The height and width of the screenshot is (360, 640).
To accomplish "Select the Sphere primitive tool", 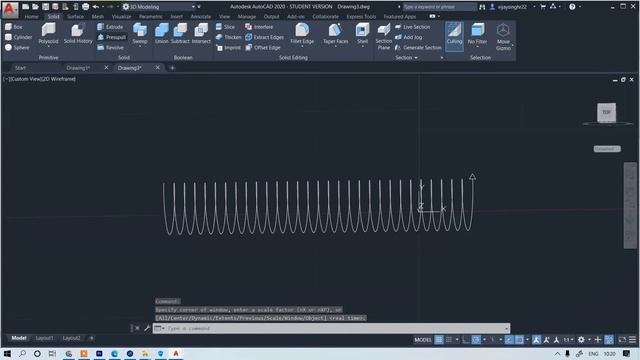I will pyautogui.click(x=17, y=47).
